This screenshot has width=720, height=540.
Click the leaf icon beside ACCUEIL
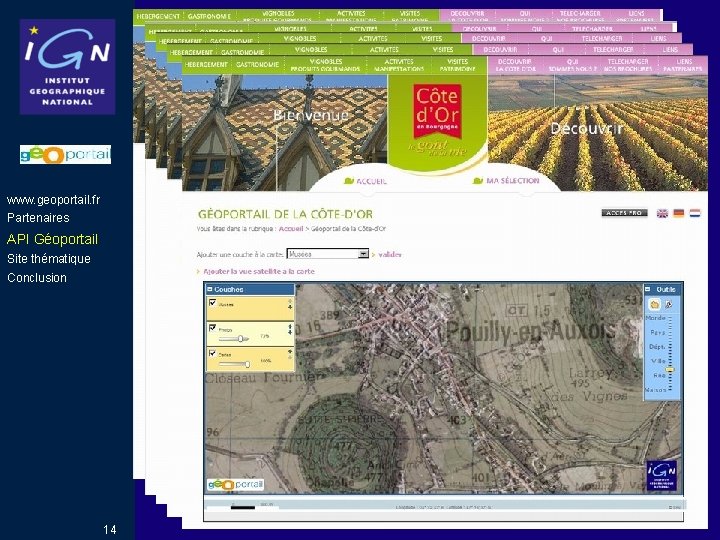tap(349, 181)
